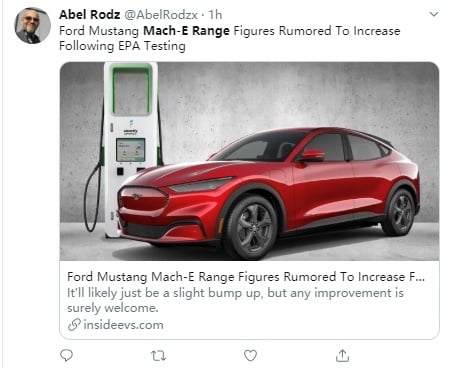Click card description about slight bump up
450x368 pixels.
coord(235,293)
